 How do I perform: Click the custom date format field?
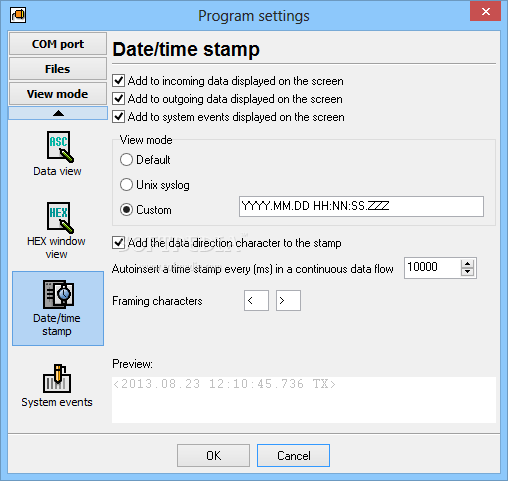[361, 206]
